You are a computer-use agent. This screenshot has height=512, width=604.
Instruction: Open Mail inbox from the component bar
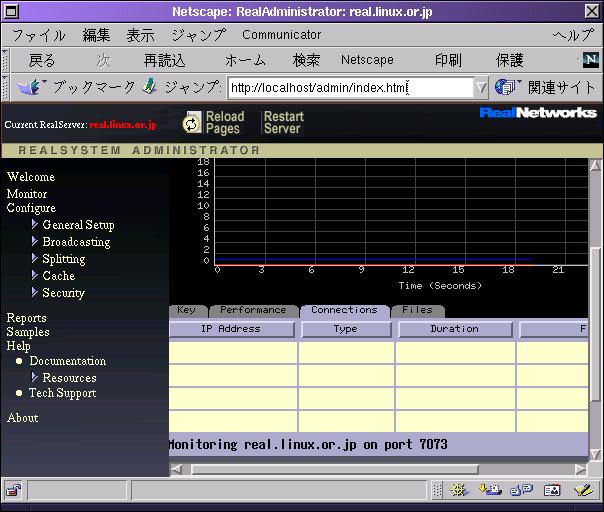pos(490,490)
